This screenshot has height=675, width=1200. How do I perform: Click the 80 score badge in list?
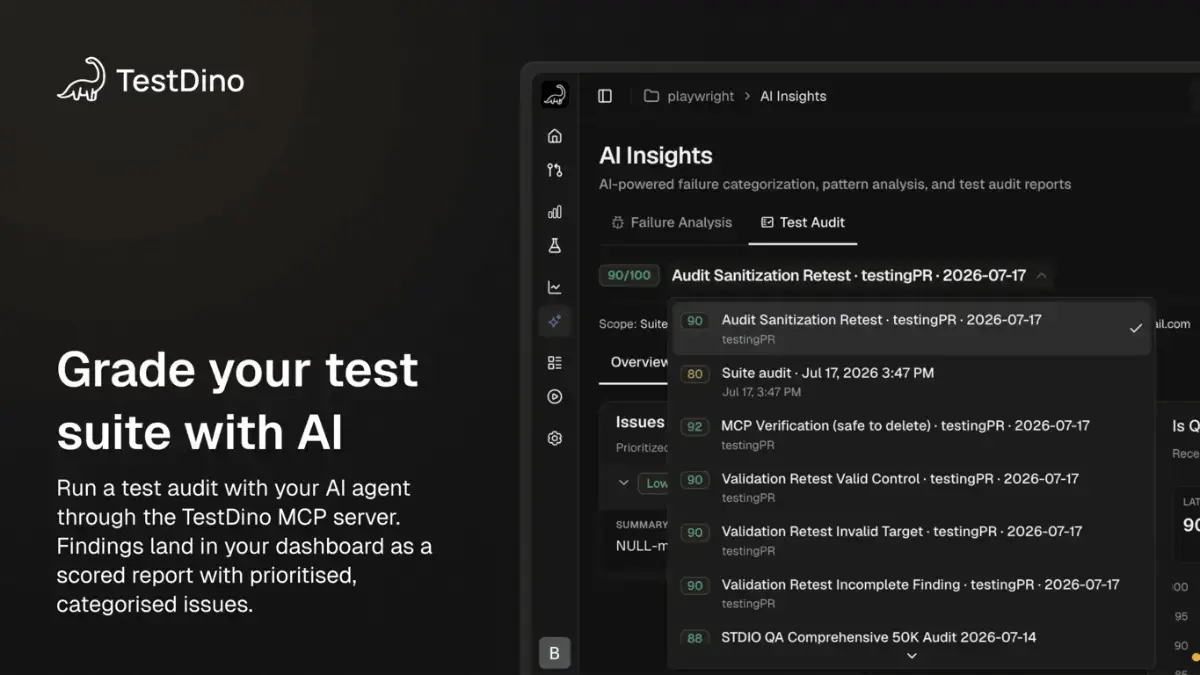(x=694, y=374)
